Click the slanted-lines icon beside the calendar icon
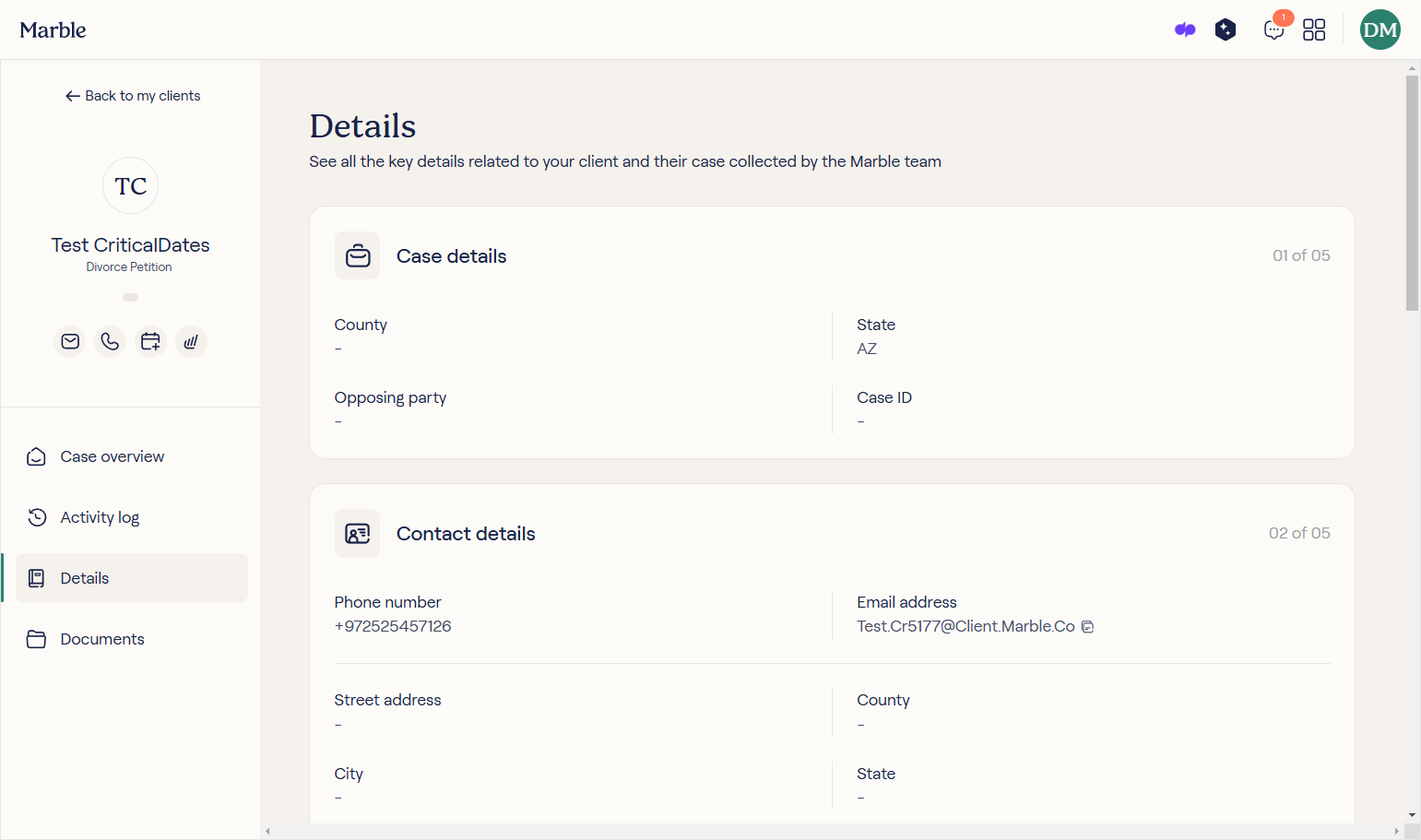1421x840 pixels. point(191,342)
